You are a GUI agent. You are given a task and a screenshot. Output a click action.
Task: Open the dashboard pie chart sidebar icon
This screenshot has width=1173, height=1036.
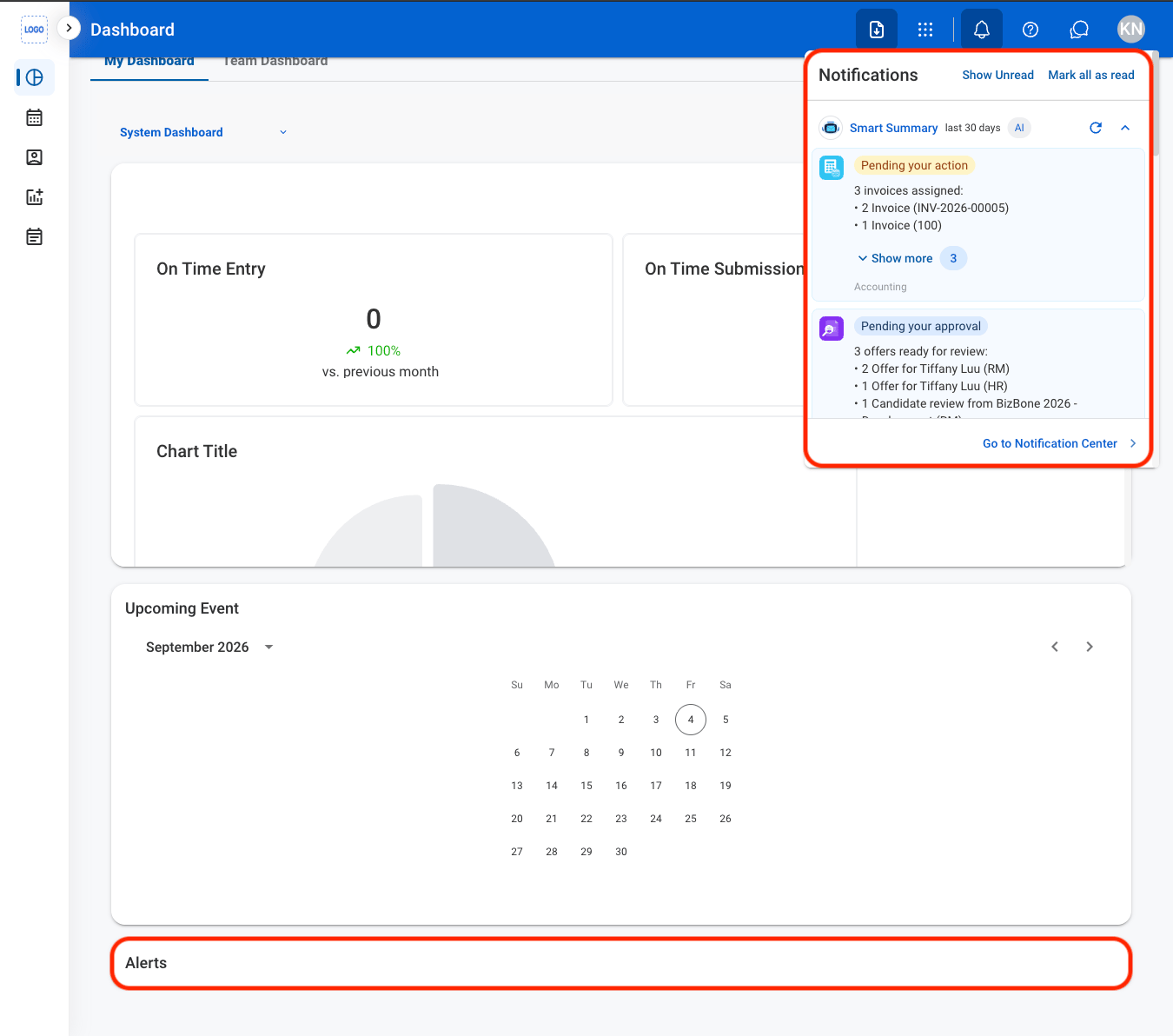click(x=35, y=78)
